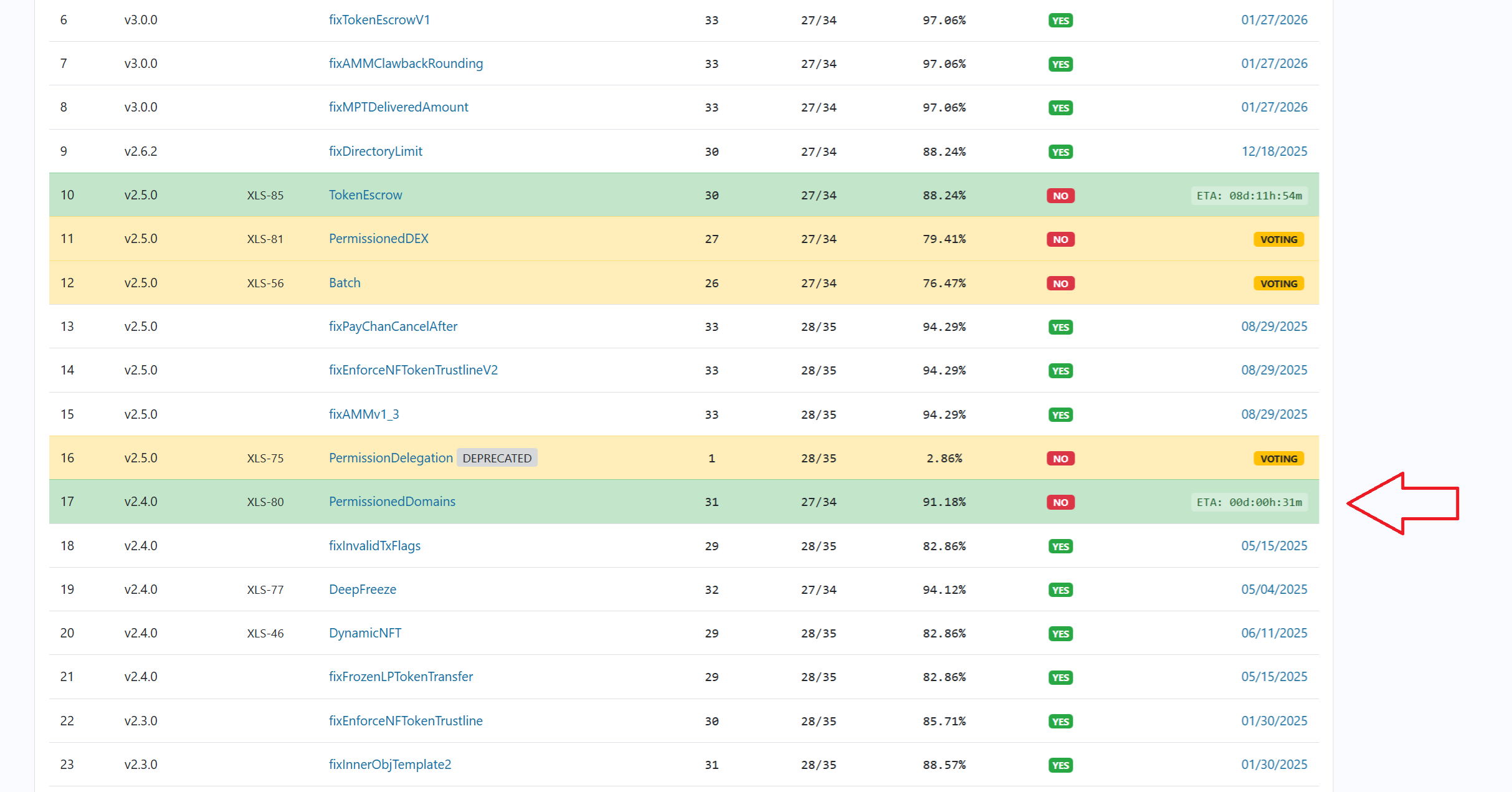Click the TokenEscrow amendment name
Viewport: 1512px width, 792px height.
[x=365, y=195]
